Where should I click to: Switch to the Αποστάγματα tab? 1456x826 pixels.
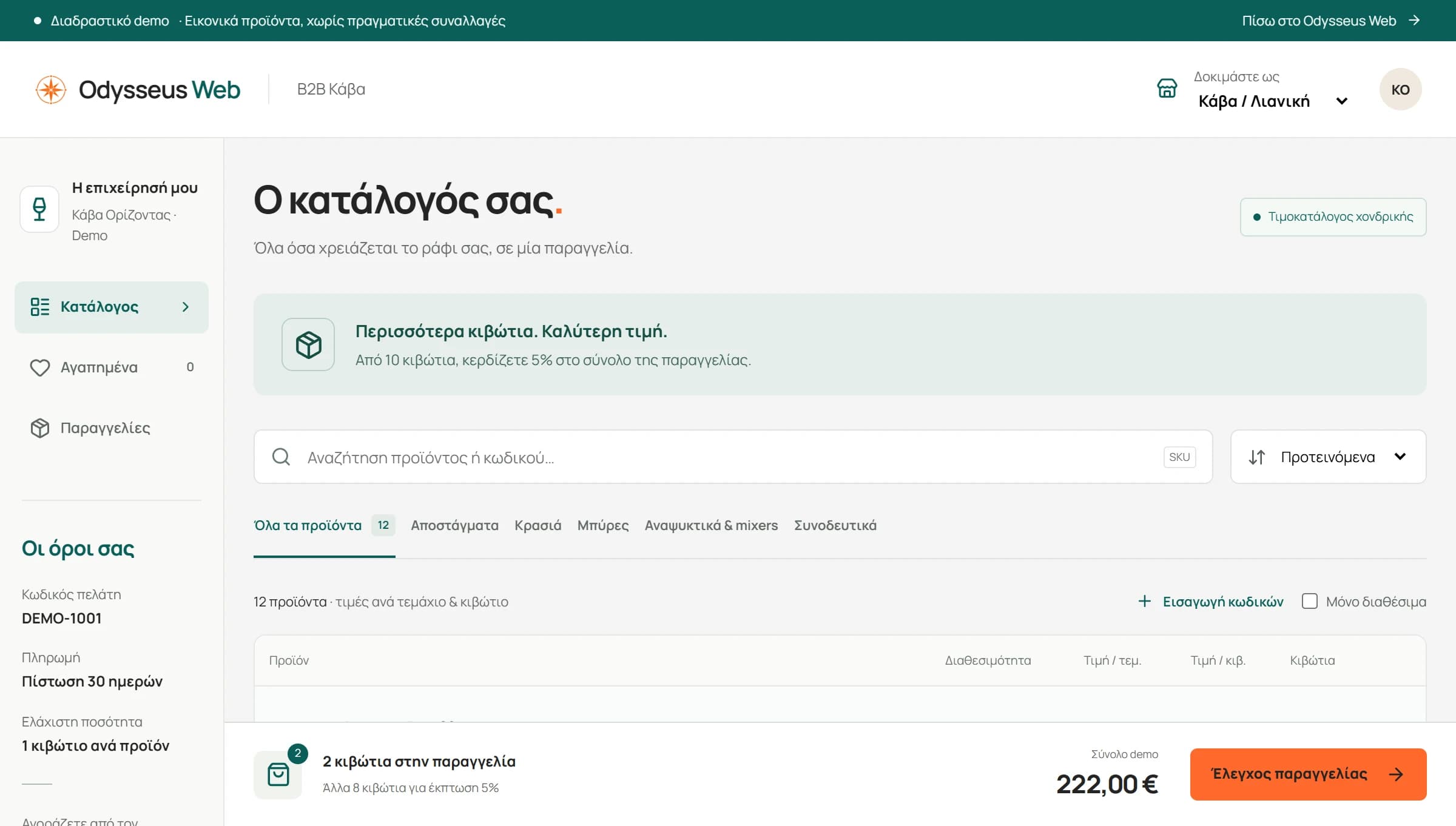click(454, 525)
